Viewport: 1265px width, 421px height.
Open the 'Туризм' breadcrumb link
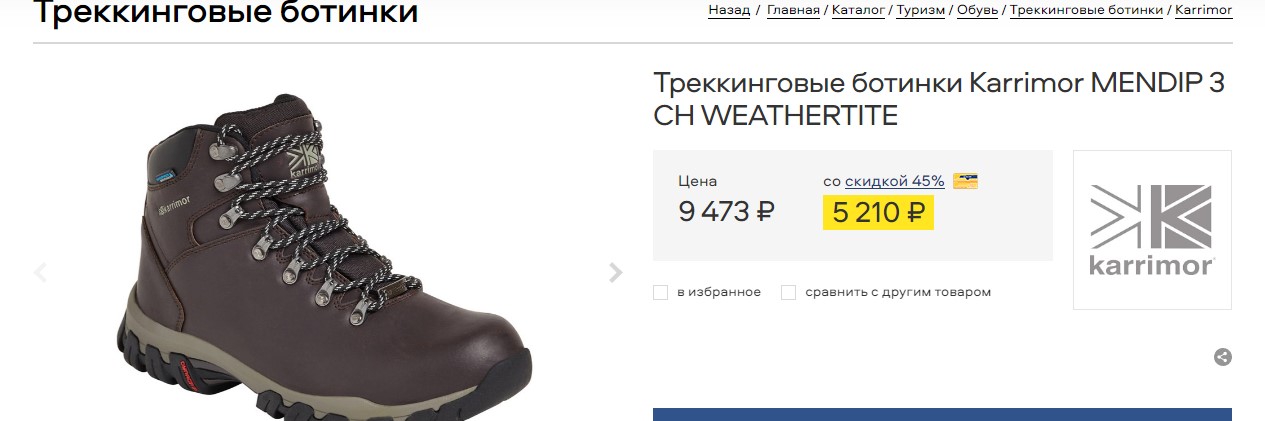921,10
